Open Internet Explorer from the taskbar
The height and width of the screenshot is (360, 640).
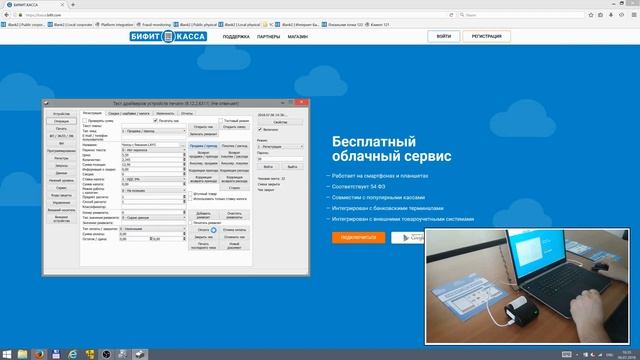point(73,354)
